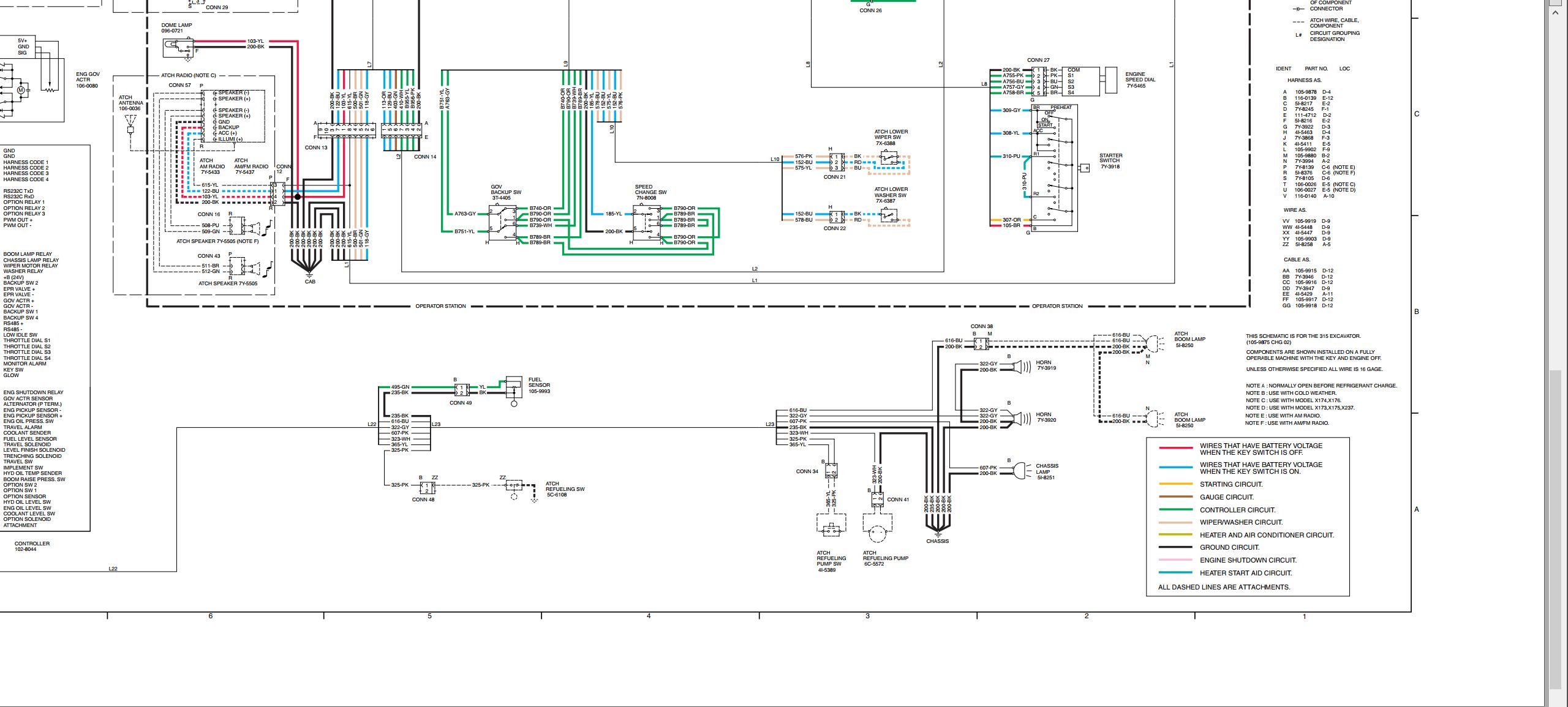Click the engine speed dial knob symbol
The height and width of the screenshot is (707, 1568).
(x=1110, y=81)
